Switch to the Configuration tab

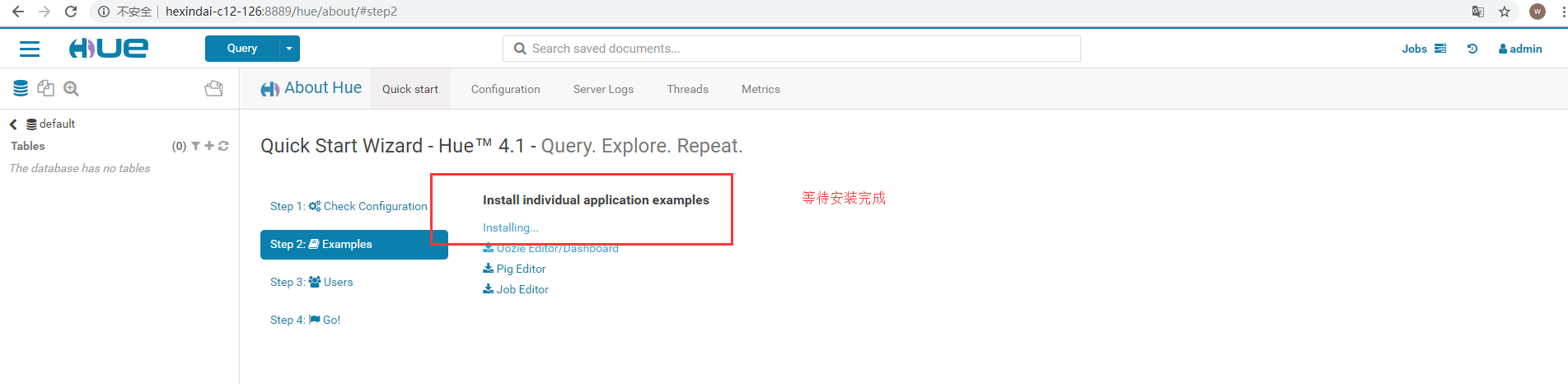tap(506, 89)
